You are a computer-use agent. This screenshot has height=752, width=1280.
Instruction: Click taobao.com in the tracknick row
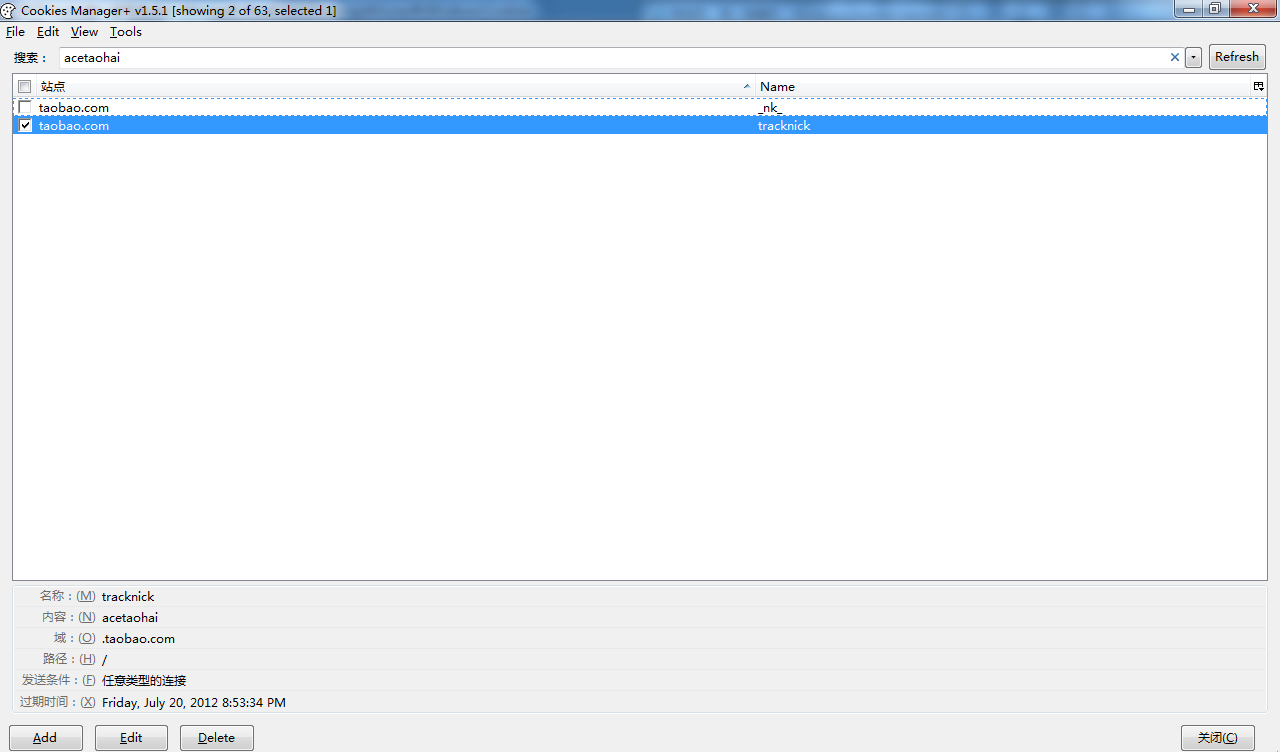coord(74,126)
